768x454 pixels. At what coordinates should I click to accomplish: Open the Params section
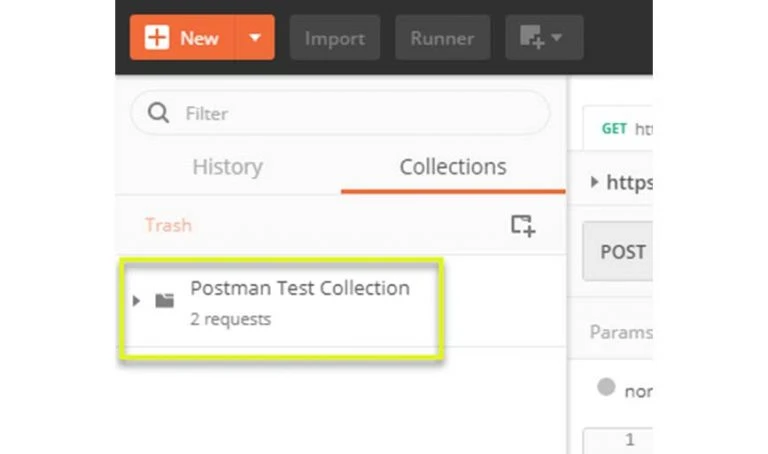620,331
